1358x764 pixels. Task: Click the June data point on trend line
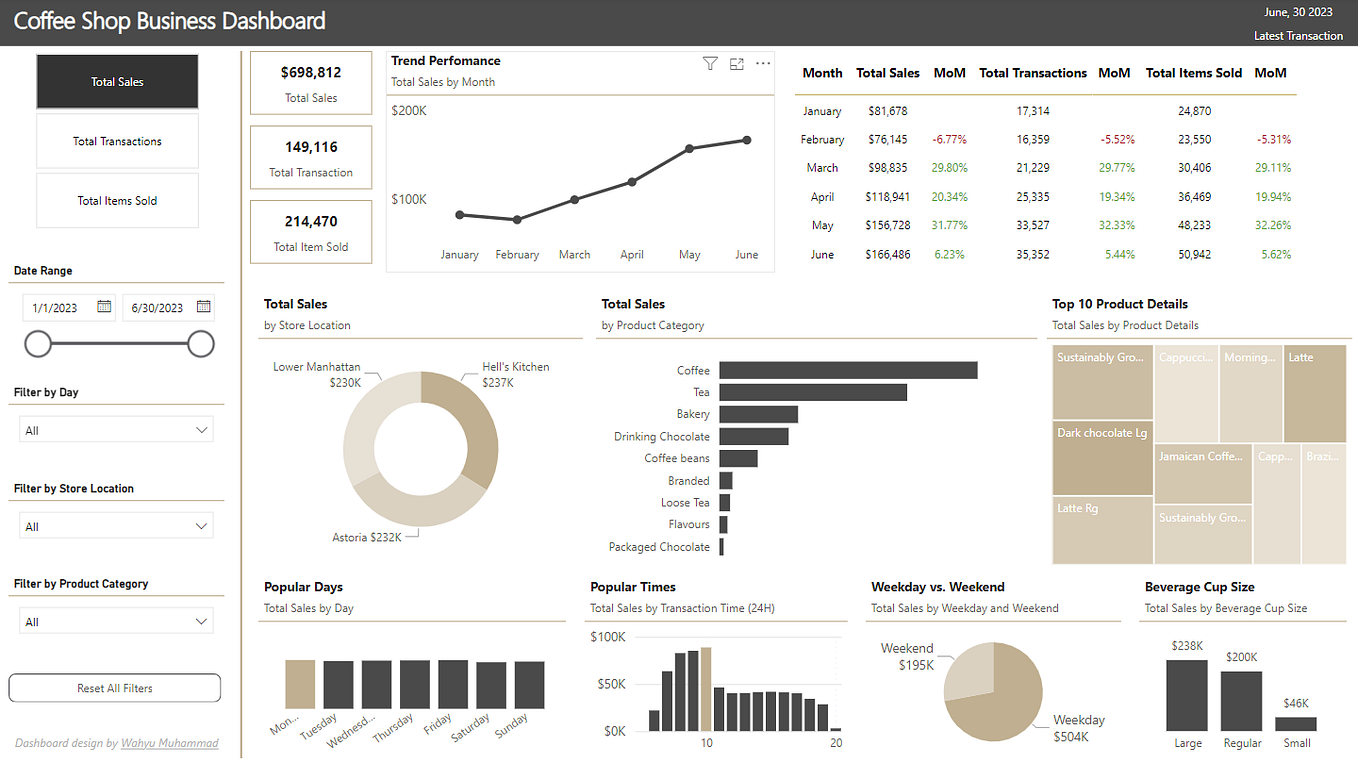pyautogui.click(x=746, y=141)
